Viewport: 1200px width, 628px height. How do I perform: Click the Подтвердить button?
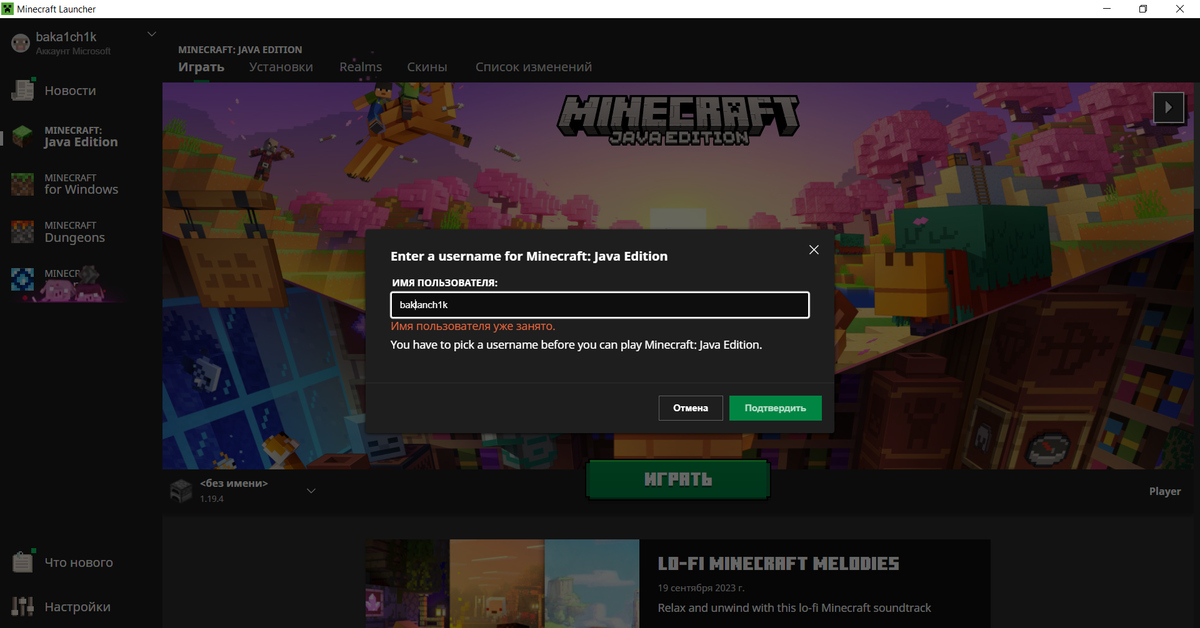[775, 408]
